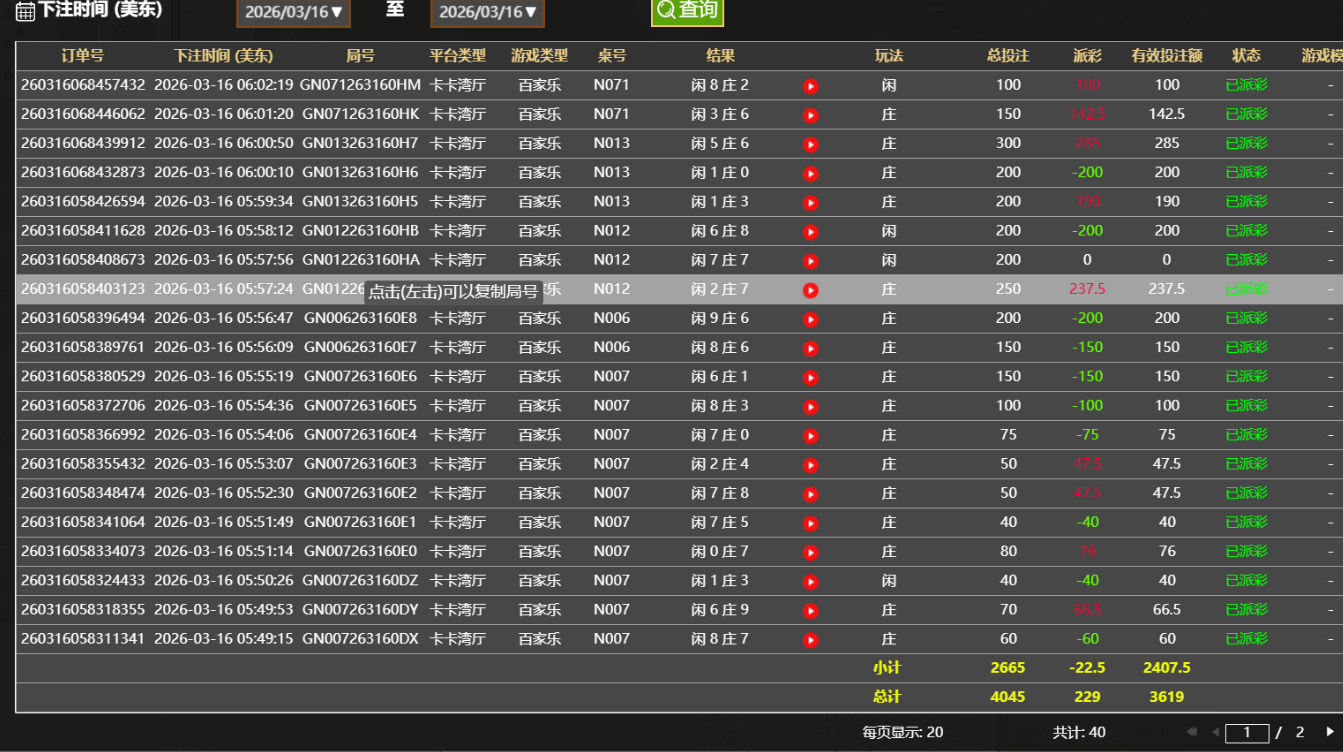Play video replay for round GN071263160HM
This screenshot has width=1343, height=752.
point(810,86)
